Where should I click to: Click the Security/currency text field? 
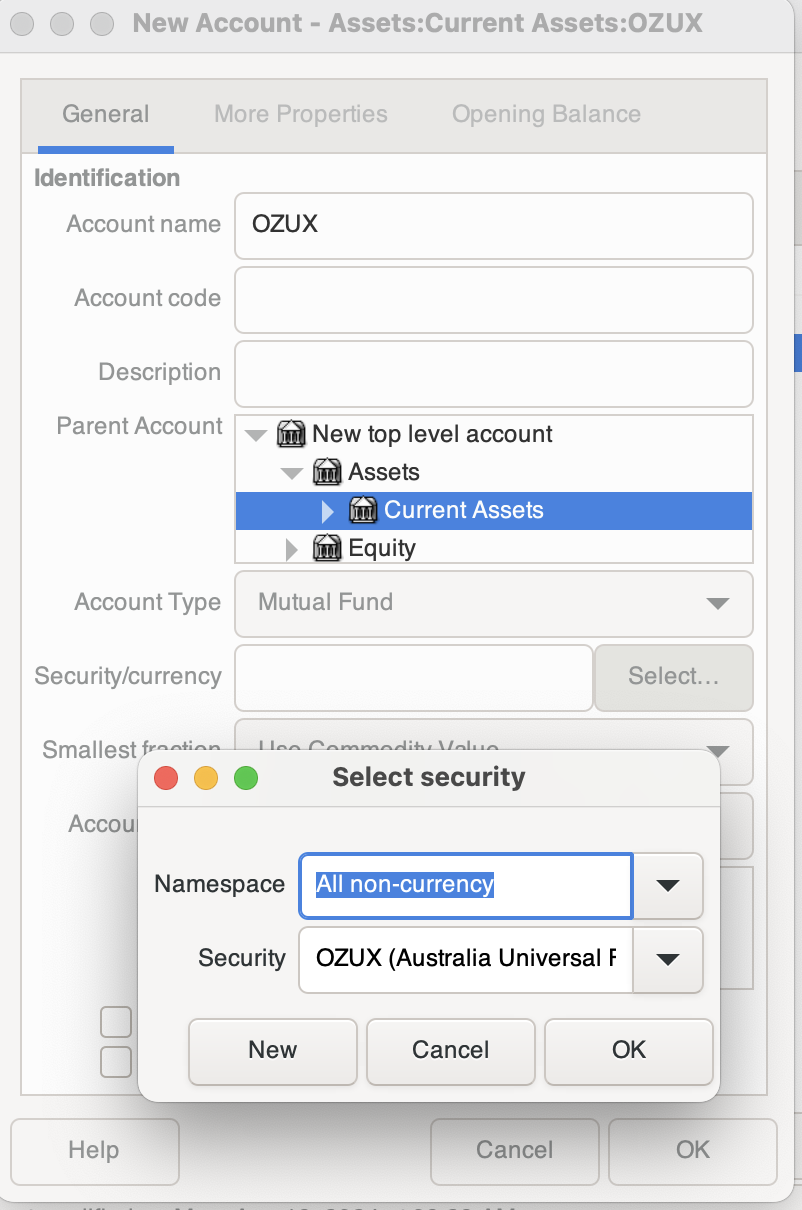click(x=414, y=677)
